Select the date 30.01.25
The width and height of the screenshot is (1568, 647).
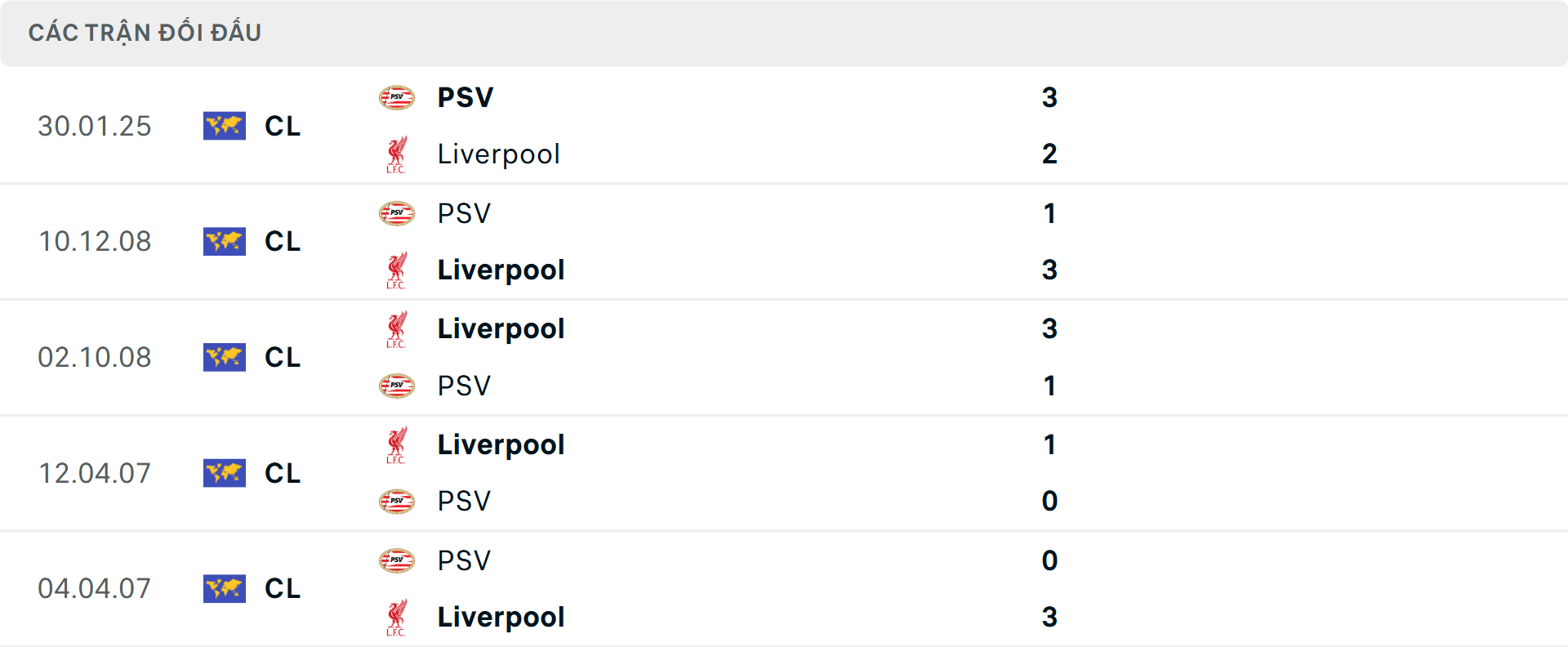point(95,126)
